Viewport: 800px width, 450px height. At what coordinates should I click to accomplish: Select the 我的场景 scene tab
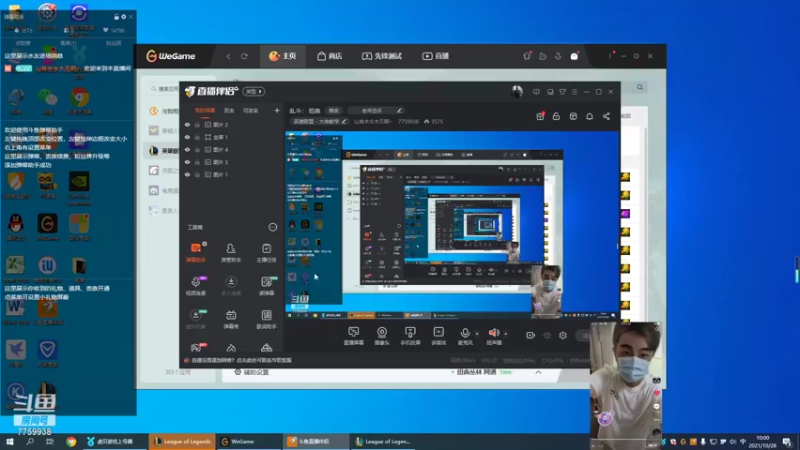[205, 110]
